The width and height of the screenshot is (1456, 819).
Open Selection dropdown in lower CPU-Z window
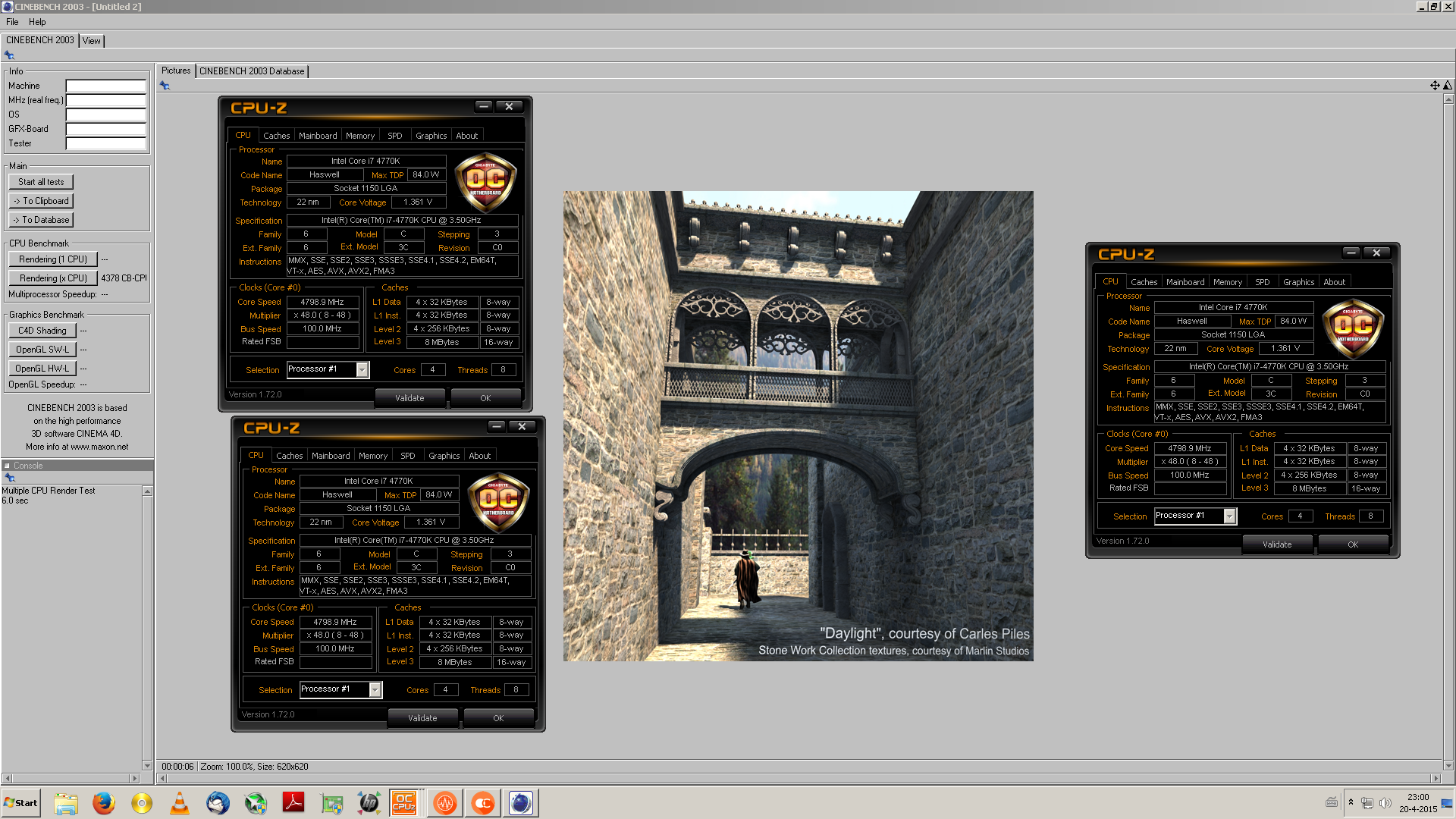pyautogui.click(x=375, y=689)
